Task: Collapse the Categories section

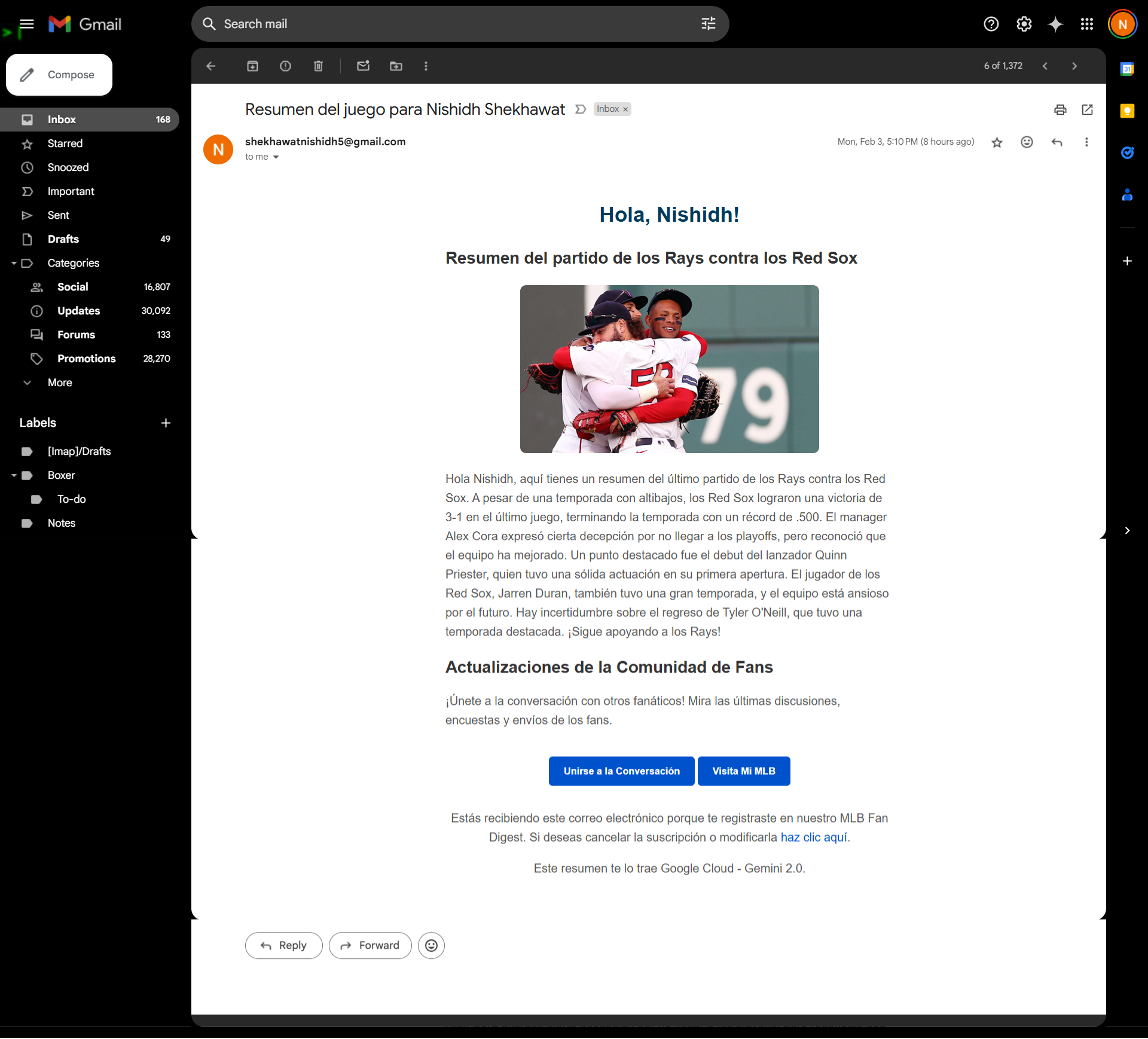Action: click(14, 263)
